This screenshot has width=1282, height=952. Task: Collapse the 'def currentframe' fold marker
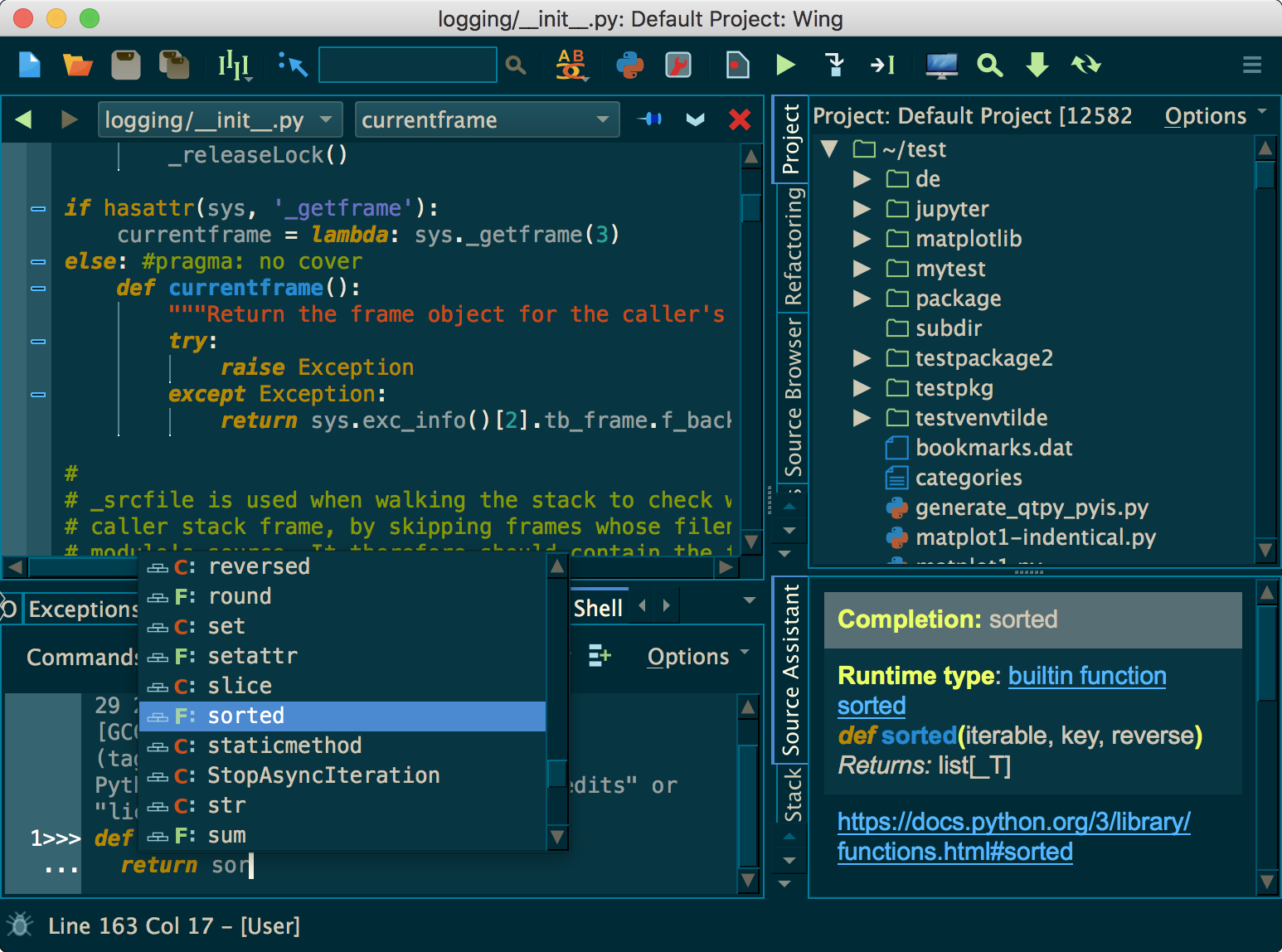point(38,289)
